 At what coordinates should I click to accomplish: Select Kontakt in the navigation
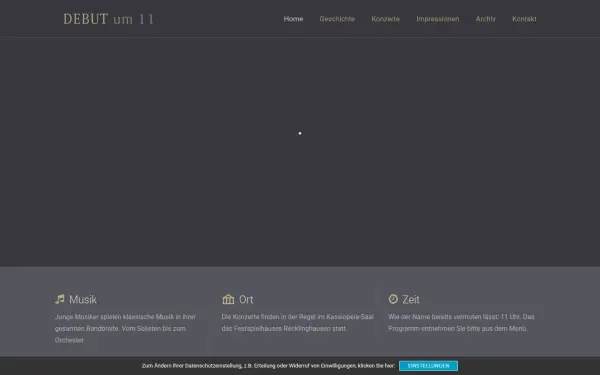coord(524,19)
